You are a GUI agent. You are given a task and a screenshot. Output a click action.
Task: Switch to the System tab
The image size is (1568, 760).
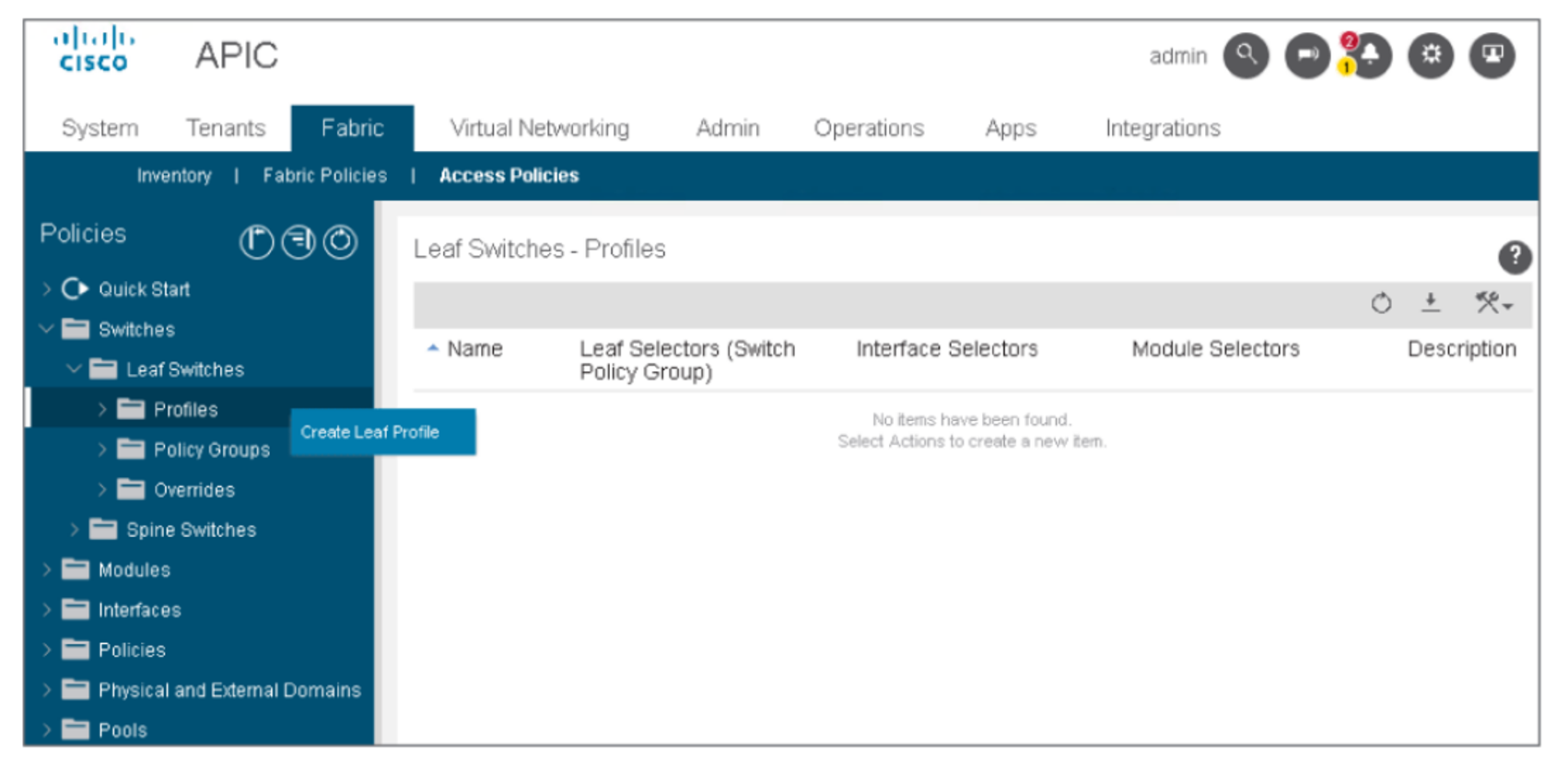tap(99, 128)
